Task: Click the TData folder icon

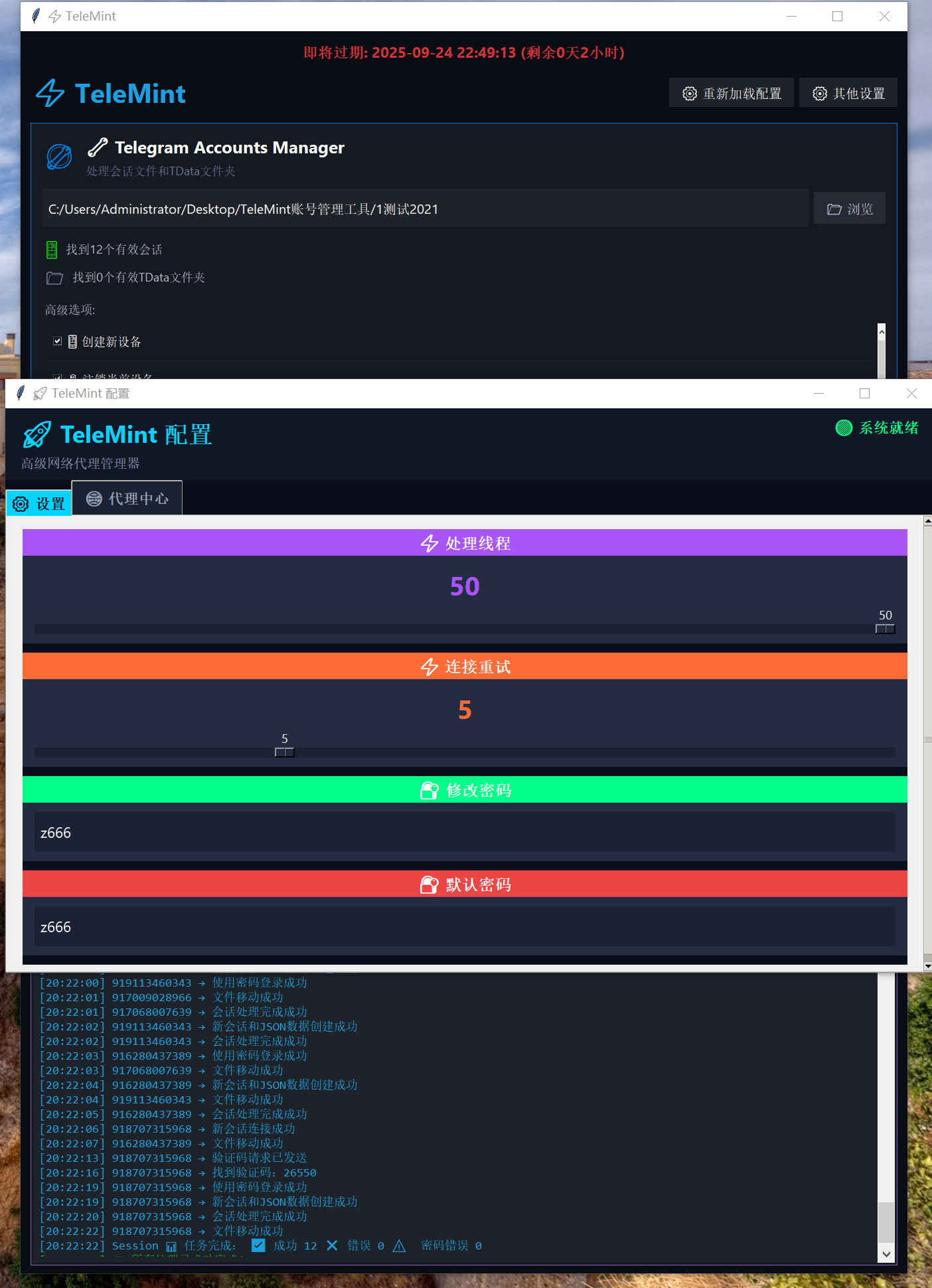Action: coord(54,278)
